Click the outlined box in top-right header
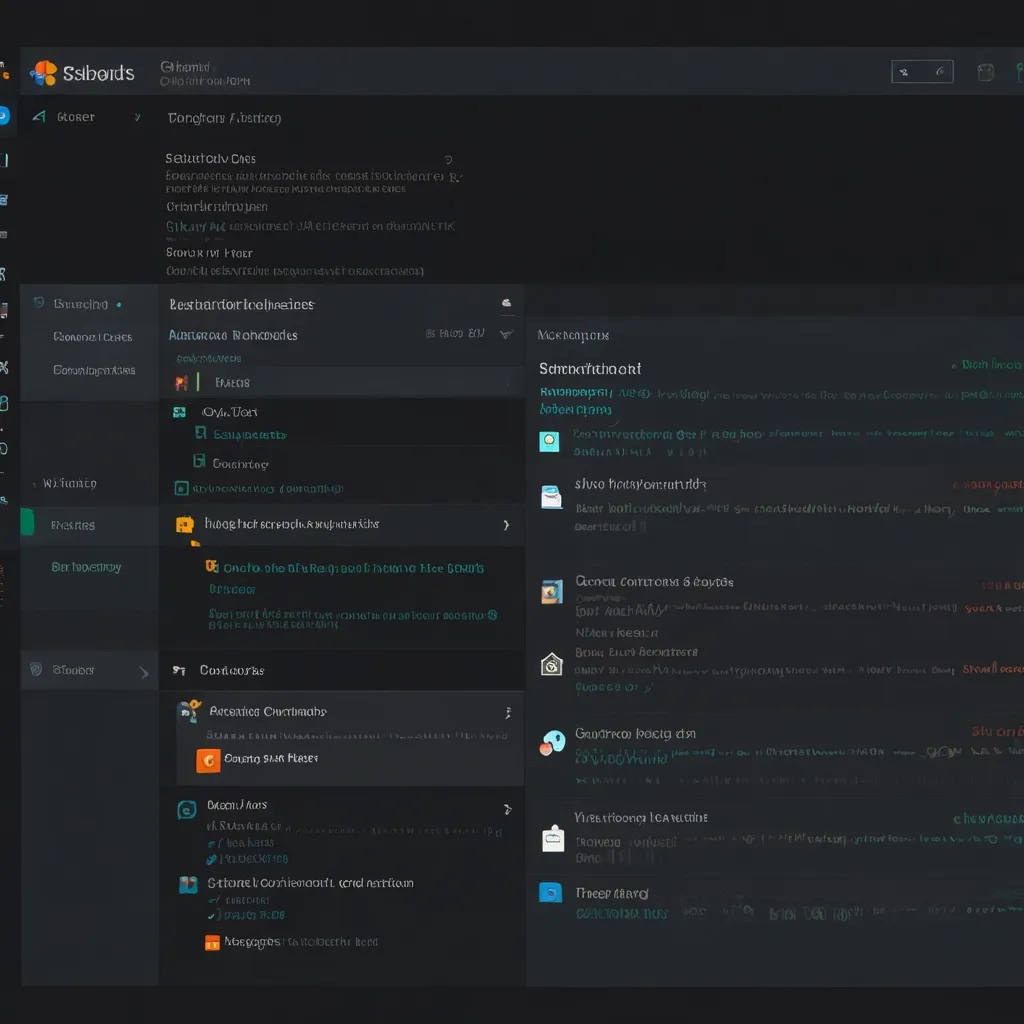This screenshot has height=1024, width=1024. click(921, 72)
